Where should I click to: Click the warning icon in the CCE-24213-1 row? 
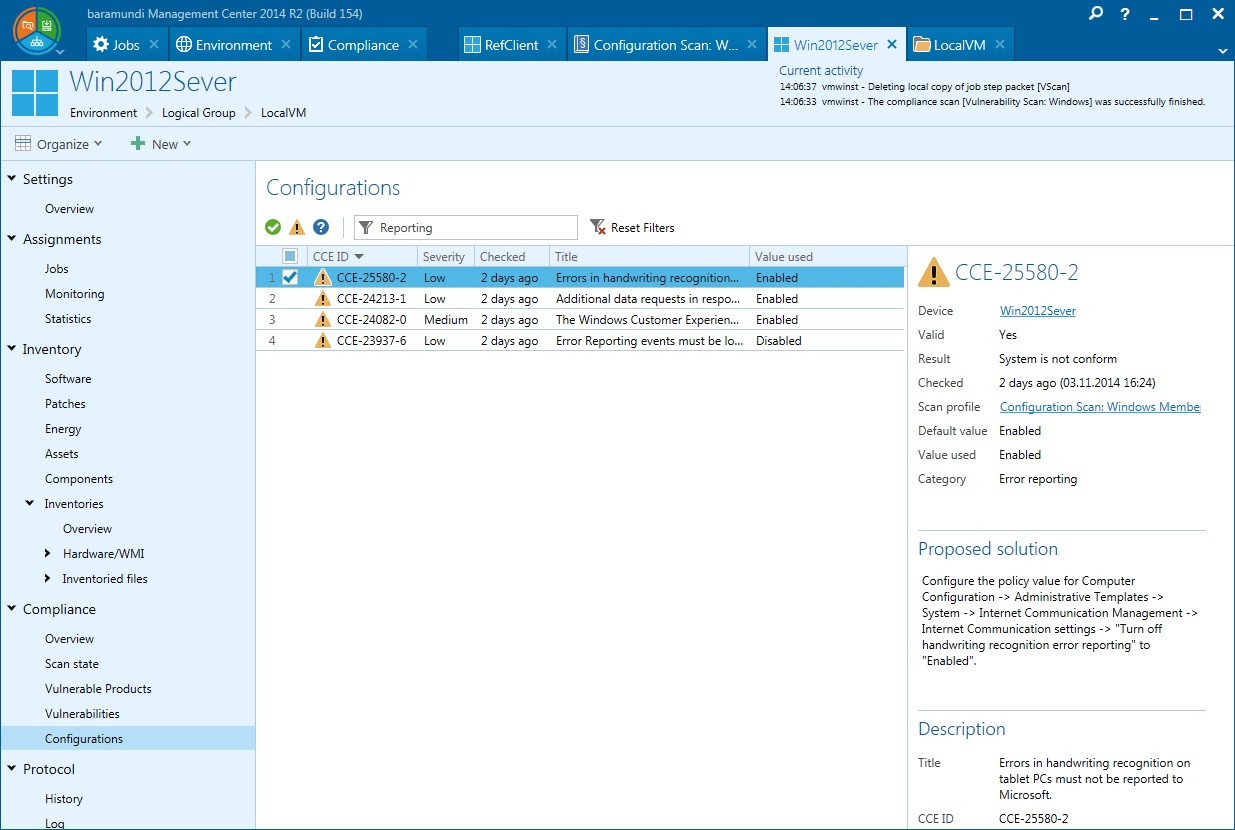point(322,298)
